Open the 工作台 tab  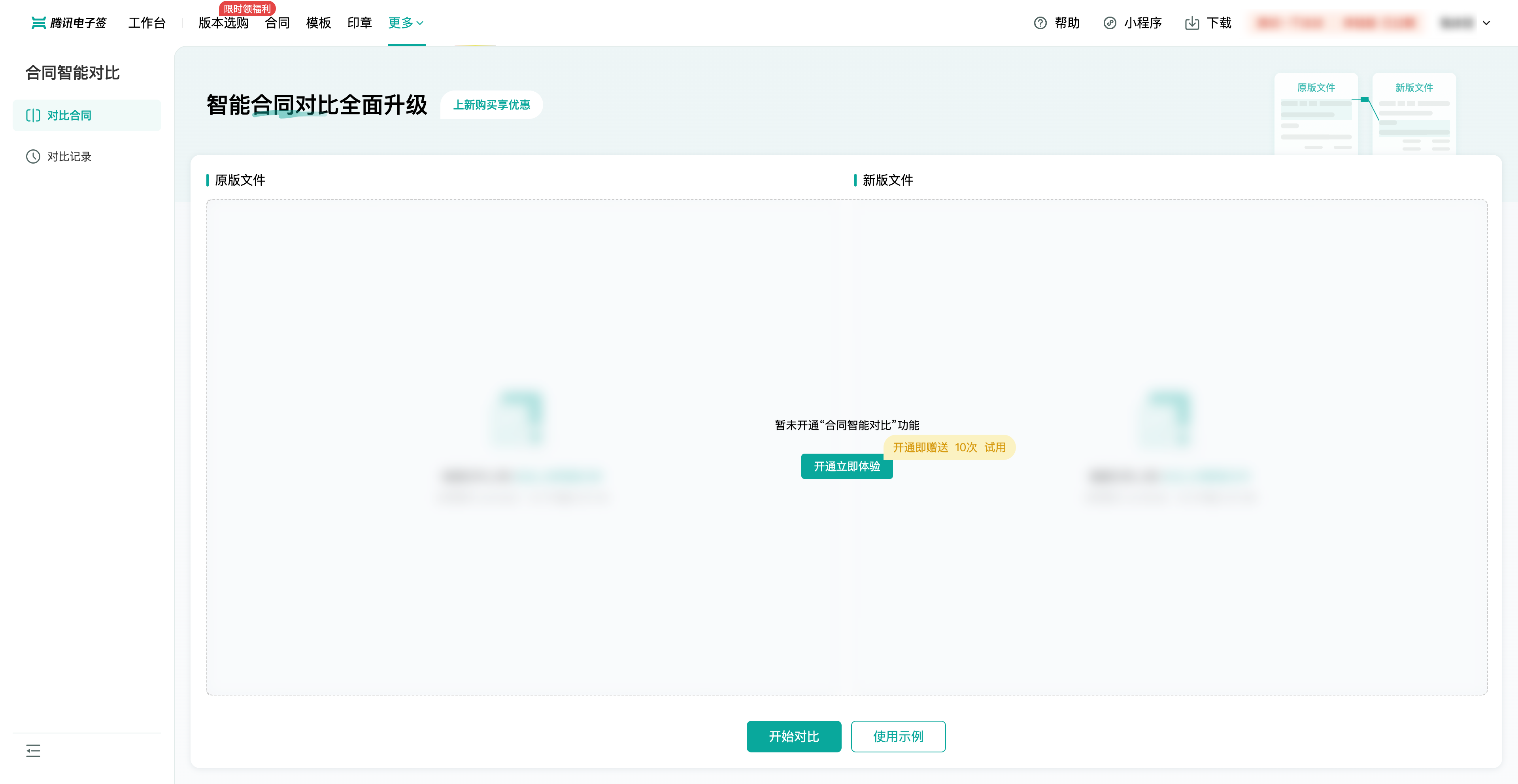[147, 23]
